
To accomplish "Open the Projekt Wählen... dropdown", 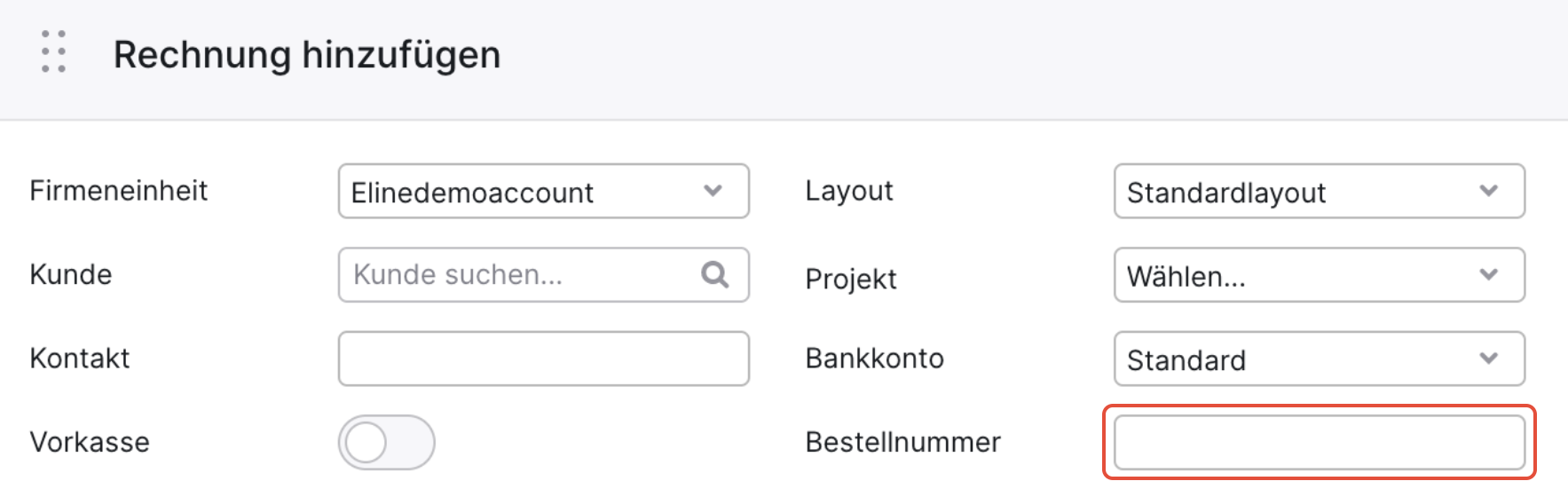I will click(1319, 275).
